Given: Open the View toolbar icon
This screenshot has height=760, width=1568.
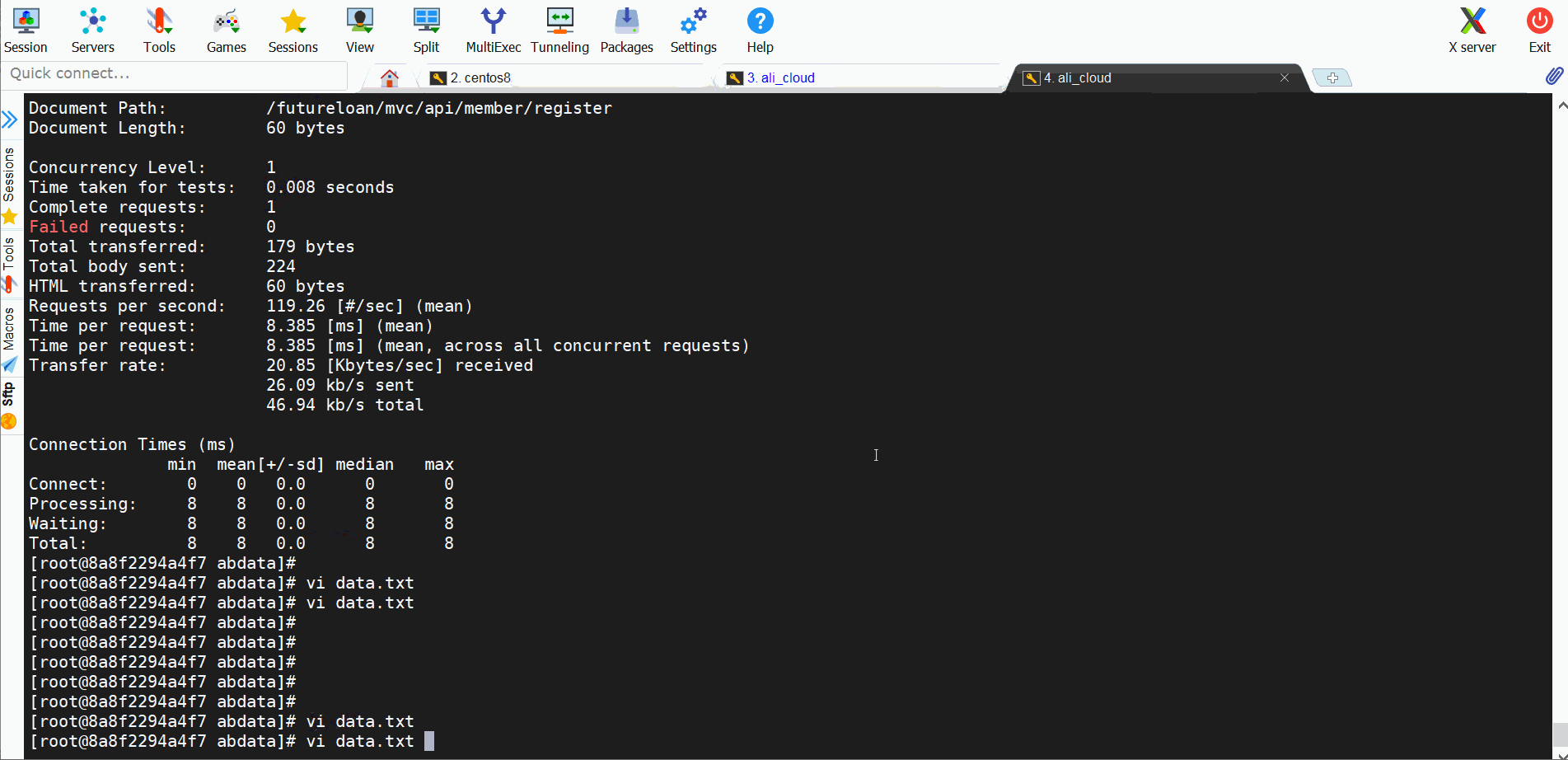Looking at the screenshot, I should (359, 30).
